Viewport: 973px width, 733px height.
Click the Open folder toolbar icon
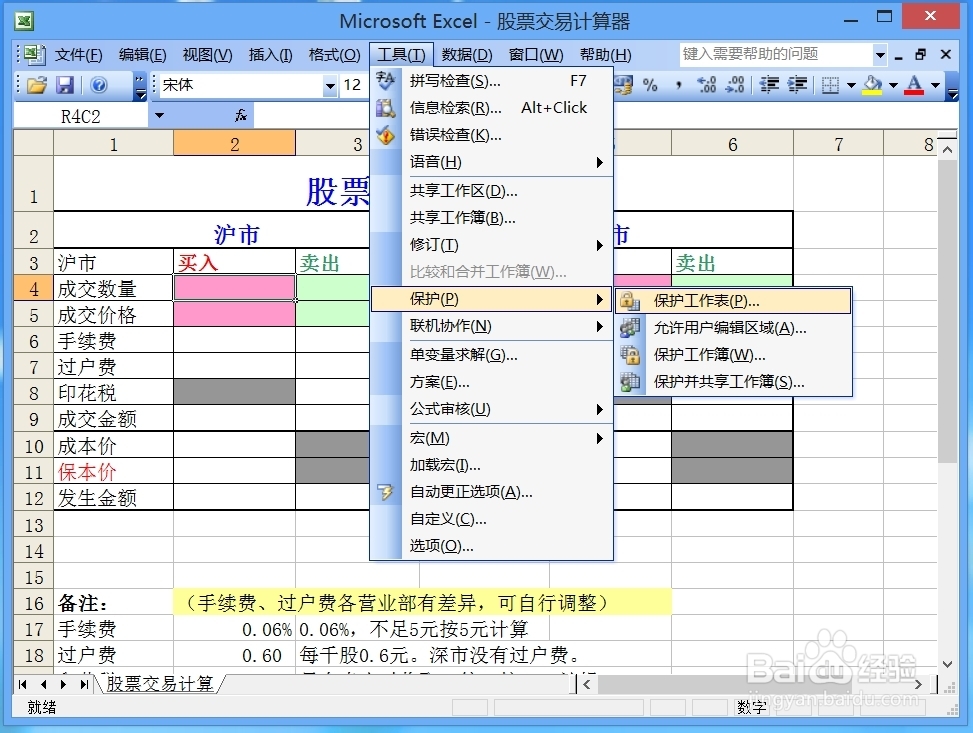coord(37,85)
